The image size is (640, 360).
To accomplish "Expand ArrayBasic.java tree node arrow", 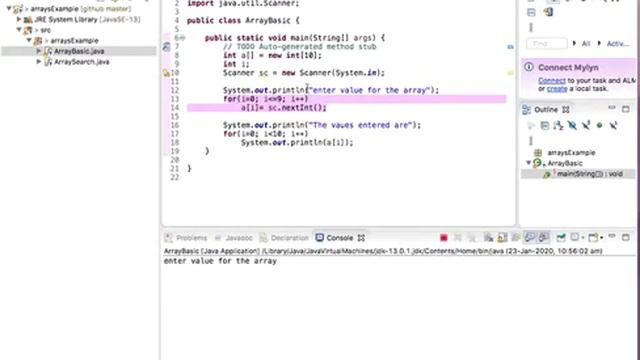I will (x=39, y=51).
